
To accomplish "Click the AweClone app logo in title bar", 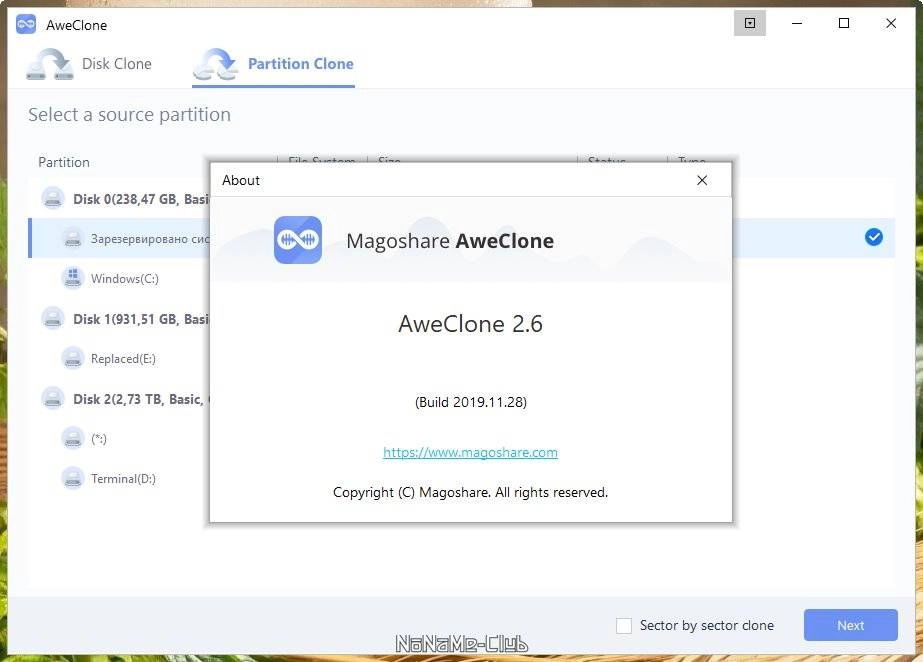I will coord(26,24).
